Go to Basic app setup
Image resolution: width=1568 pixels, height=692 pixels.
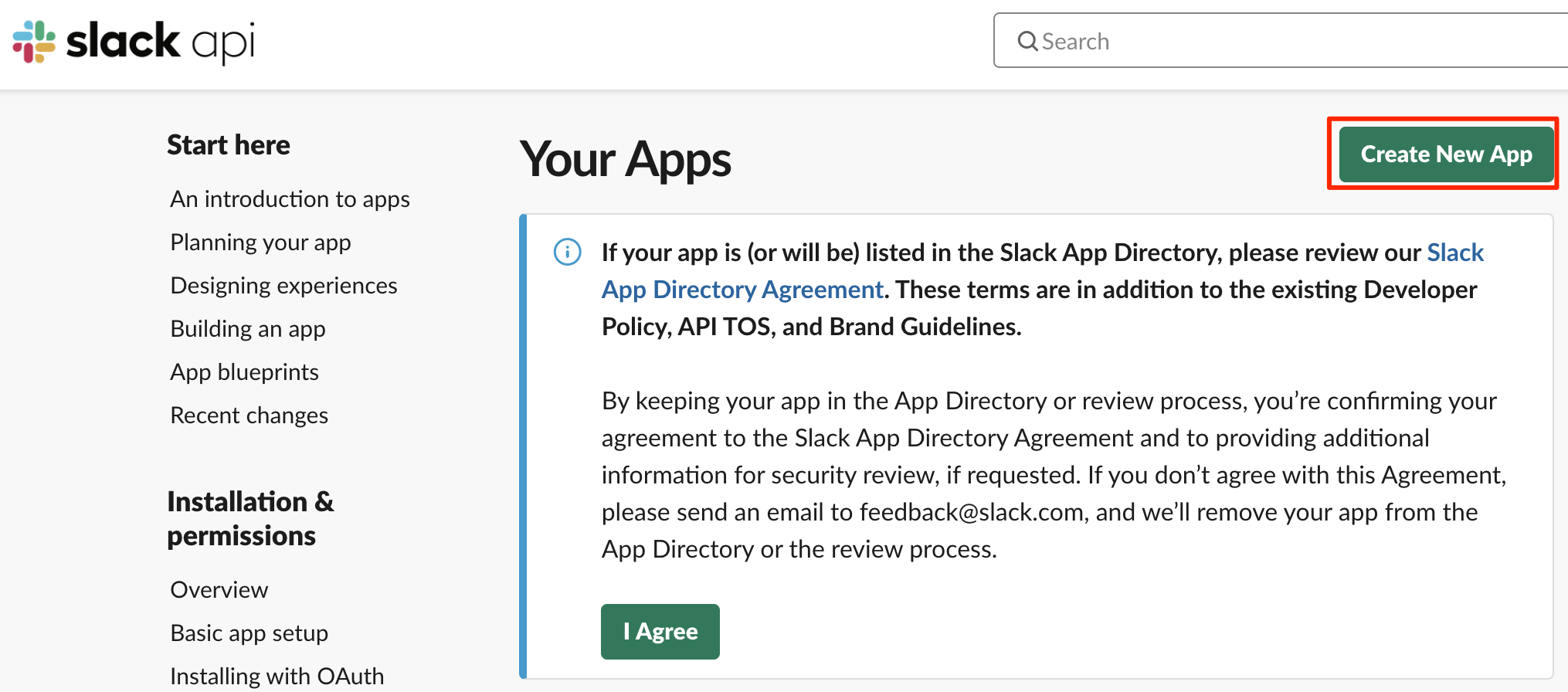tap(249, 633)
